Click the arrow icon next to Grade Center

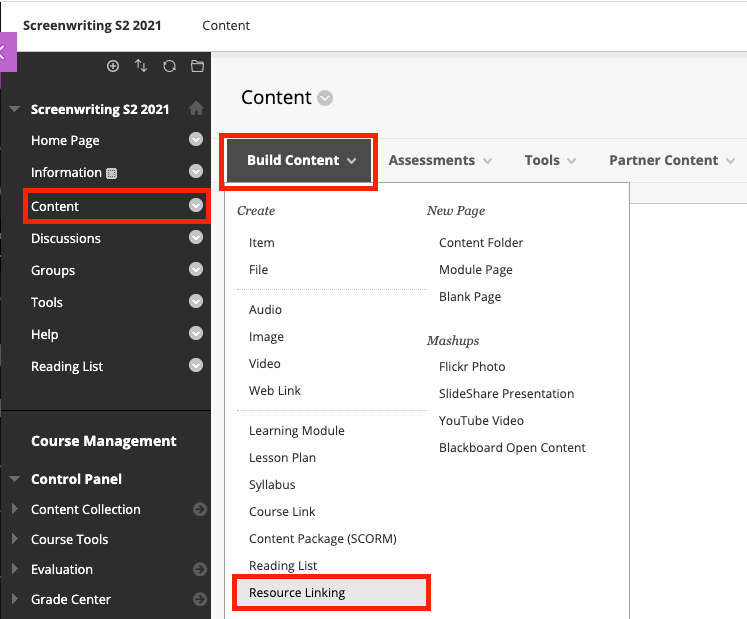tap(200, 599)
